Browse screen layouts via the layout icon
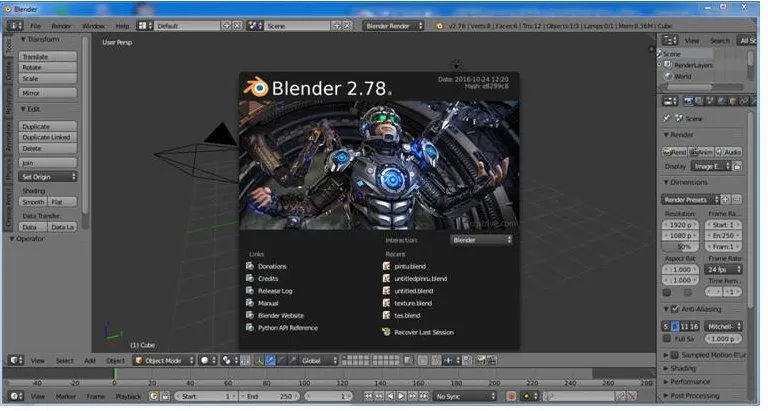 click(145, 25)
